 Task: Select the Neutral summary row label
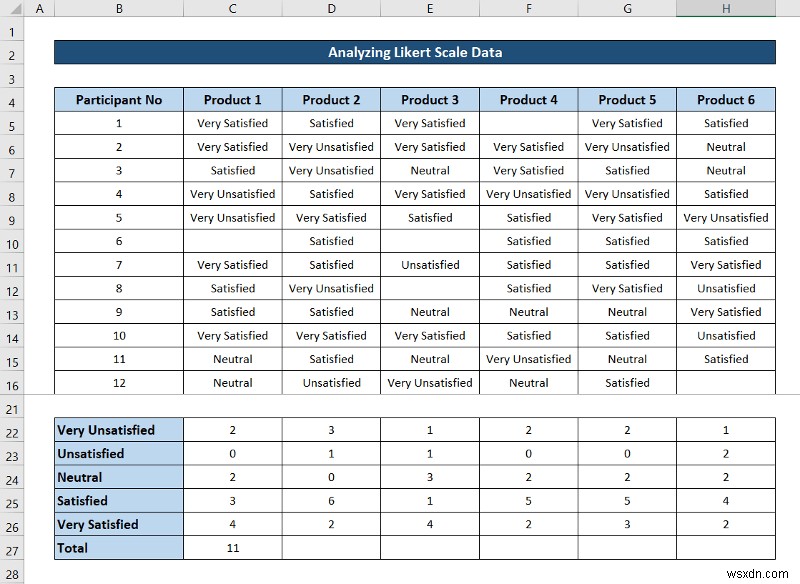tap(119, 477)
